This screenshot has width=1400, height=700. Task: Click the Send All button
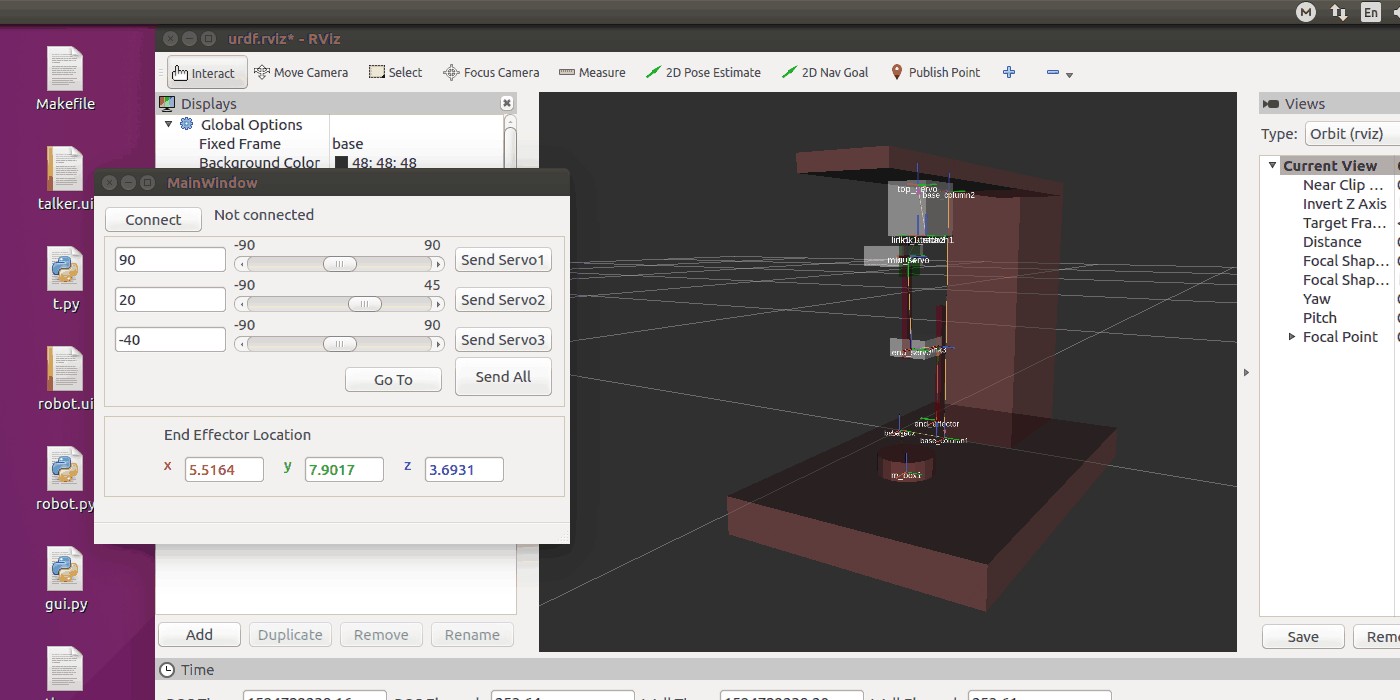point(503,377)
